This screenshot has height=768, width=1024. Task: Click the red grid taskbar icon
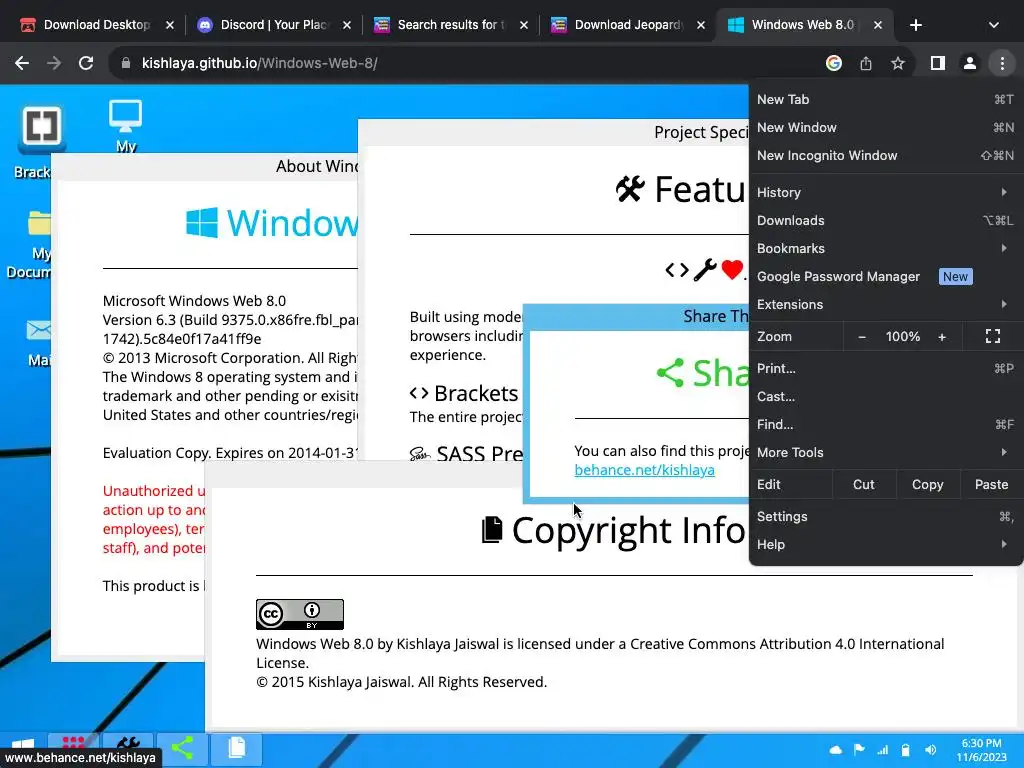73,742
